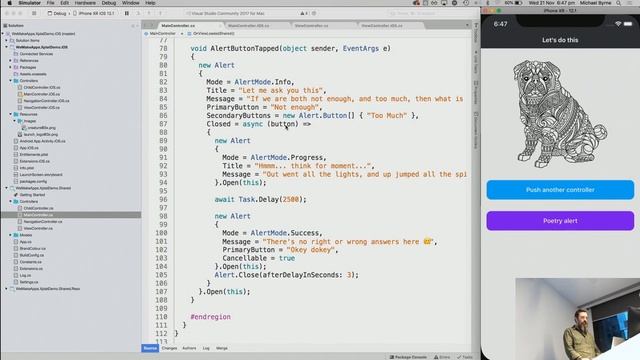Open the Hardware menu
The height and width of the screenshot is (360, 640).
85,3
